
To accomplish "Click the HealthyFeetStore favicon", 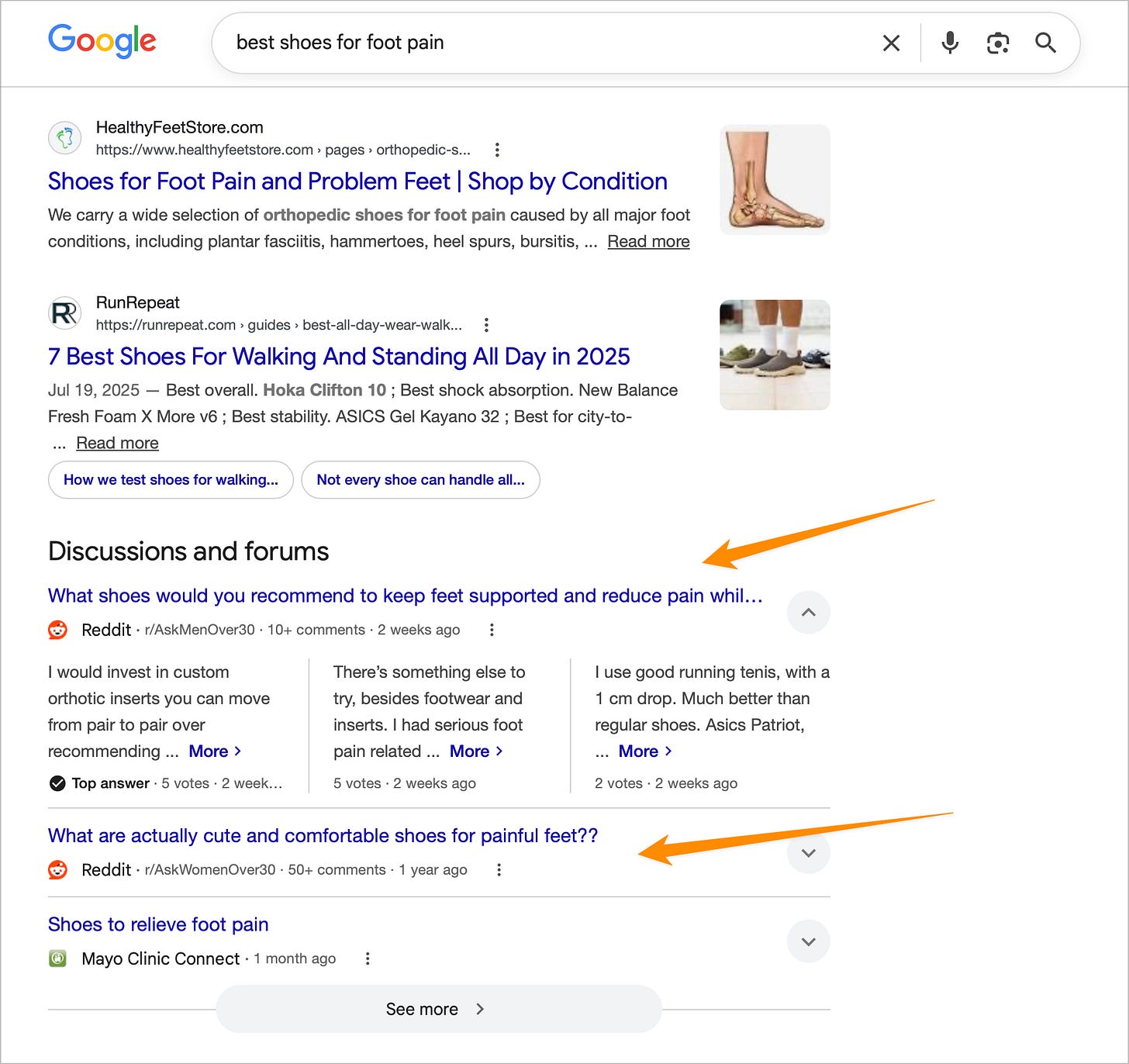I will [x=65, y=138].
